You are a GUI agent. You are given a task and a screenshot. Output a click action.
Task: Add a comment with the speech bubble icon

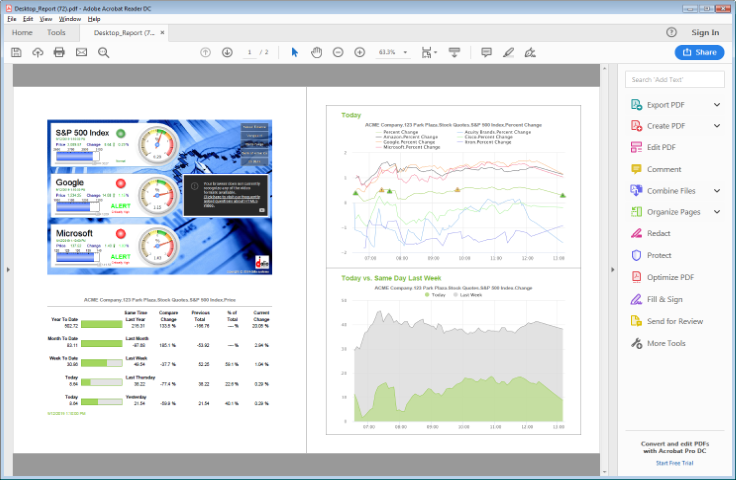tap(486, 52)
